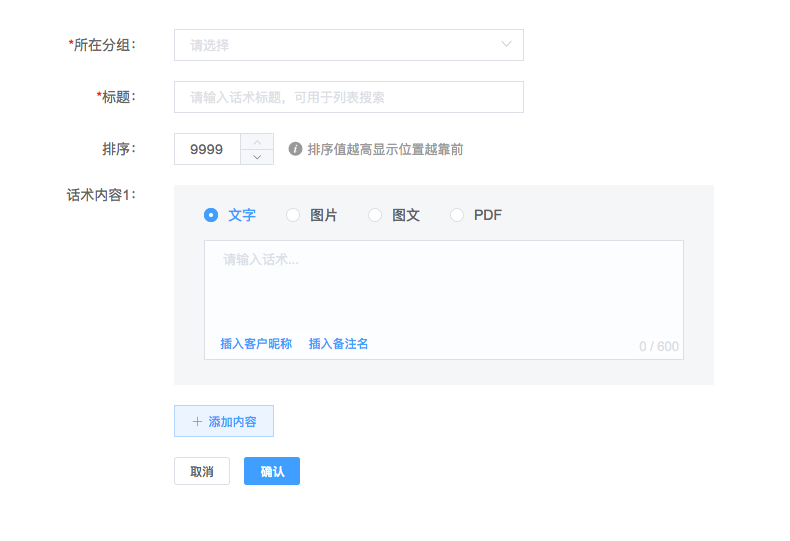The height and width of the screenshot is (541, 790).
Task: Click the 标题 field label
Action: click(116, 97)
